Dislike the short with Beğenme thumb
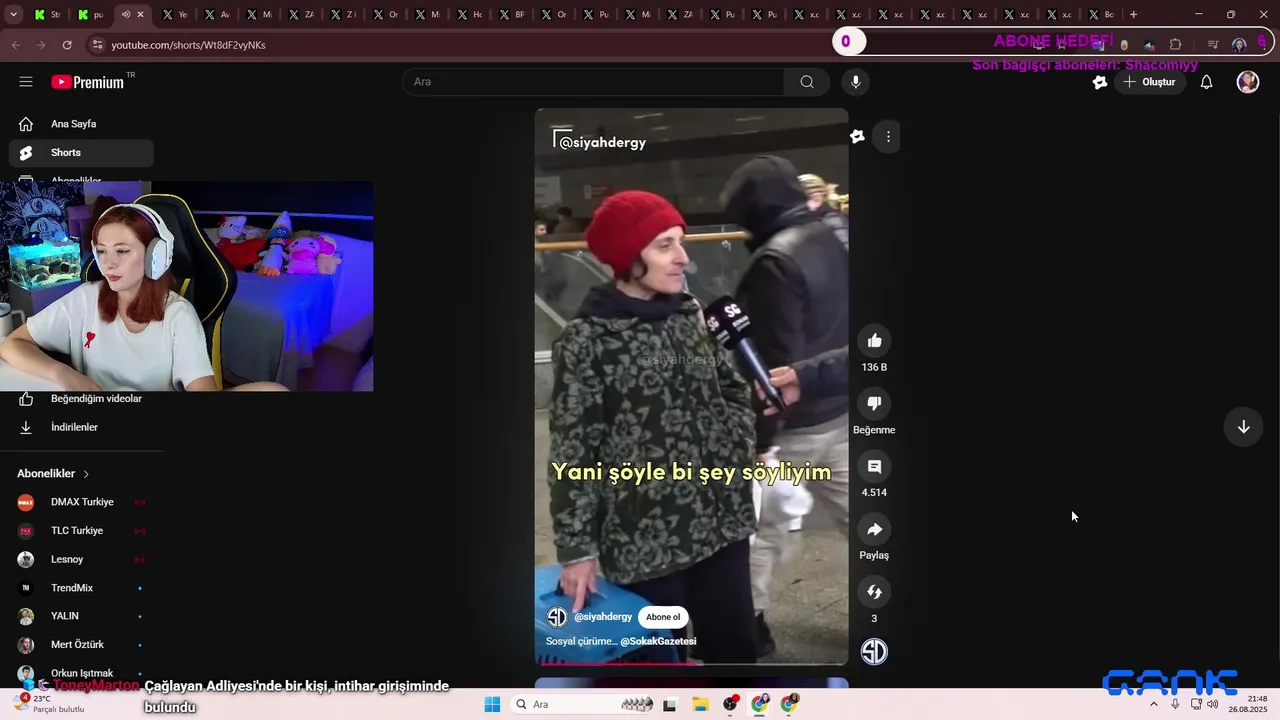 pyautogui.click(x=874, y=403)
